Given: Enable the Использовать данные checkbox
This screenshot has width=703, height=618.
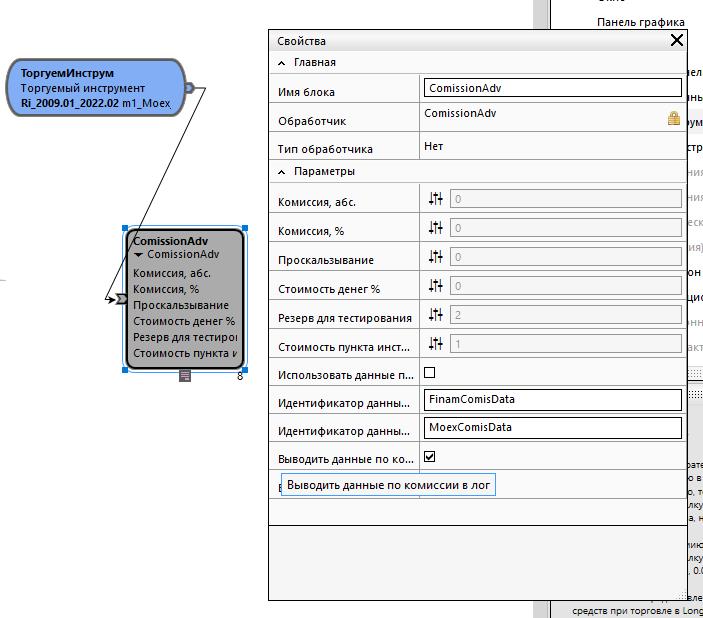Looking at the screenshot, I should [430, 372].
